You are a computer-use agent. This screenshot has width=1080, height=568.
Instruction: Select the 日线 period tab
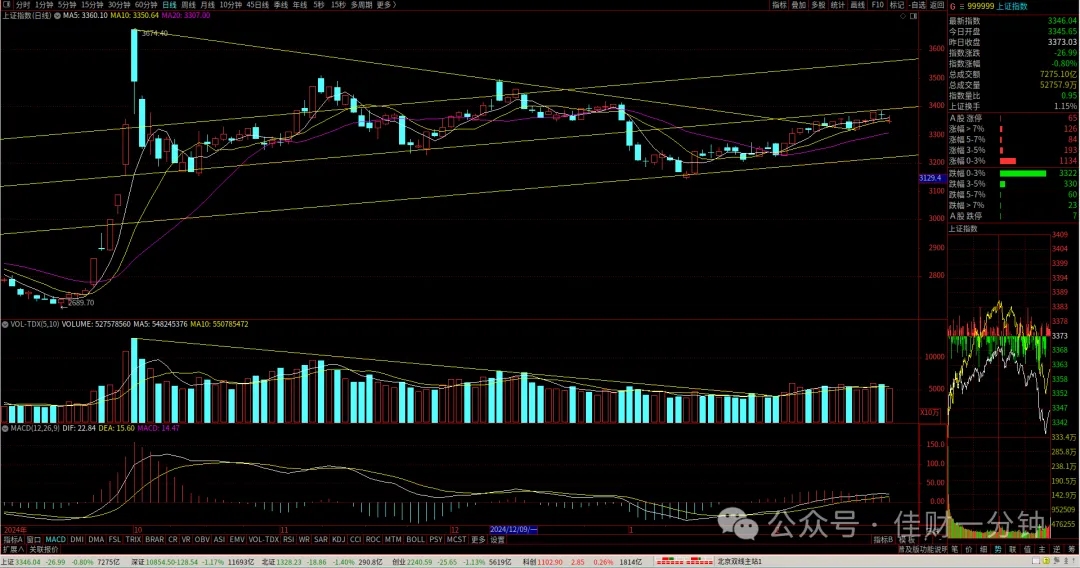tap(169, 5)
